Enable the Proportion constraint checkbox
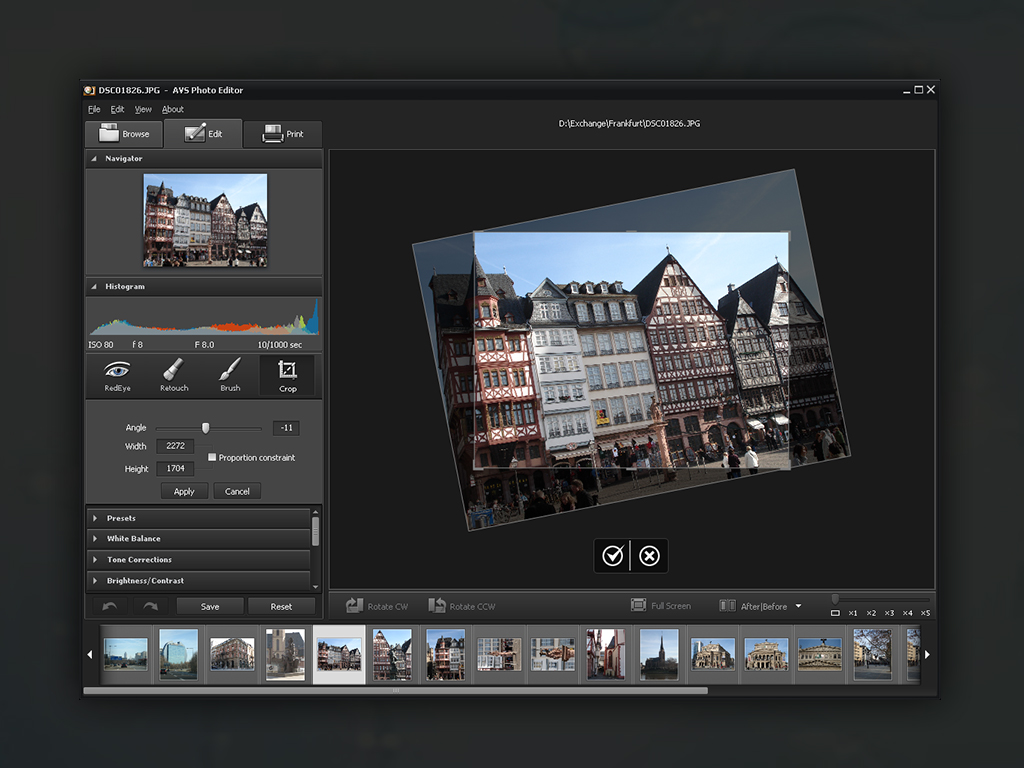Image resolution: width=1024 pixels, height=768 pixels. pyautogui.click(x=211, y=456)
